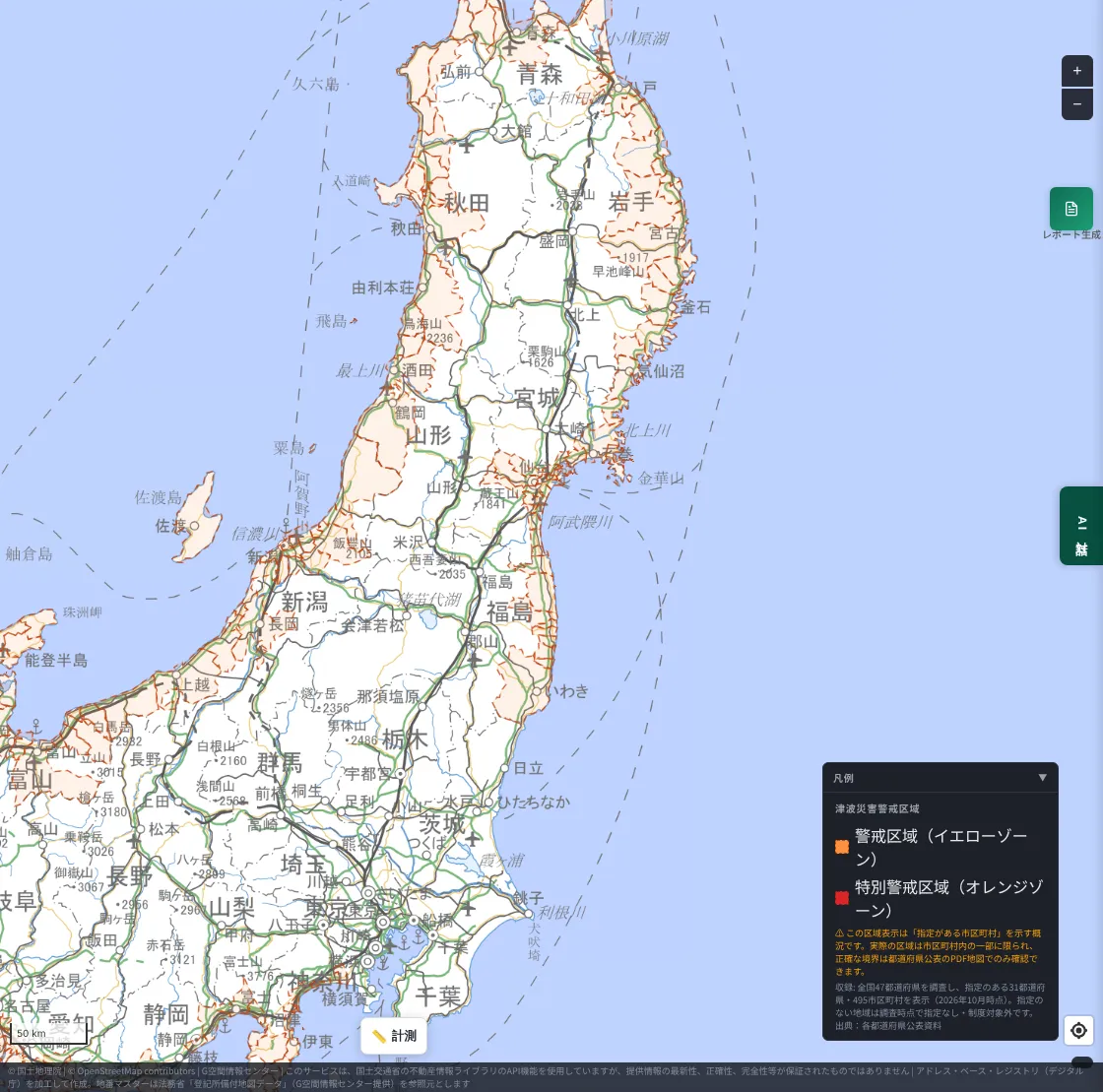The height and width of the screenshot is (1092, 1103).
Task: Click the green report document icon
Action: 1071,209
